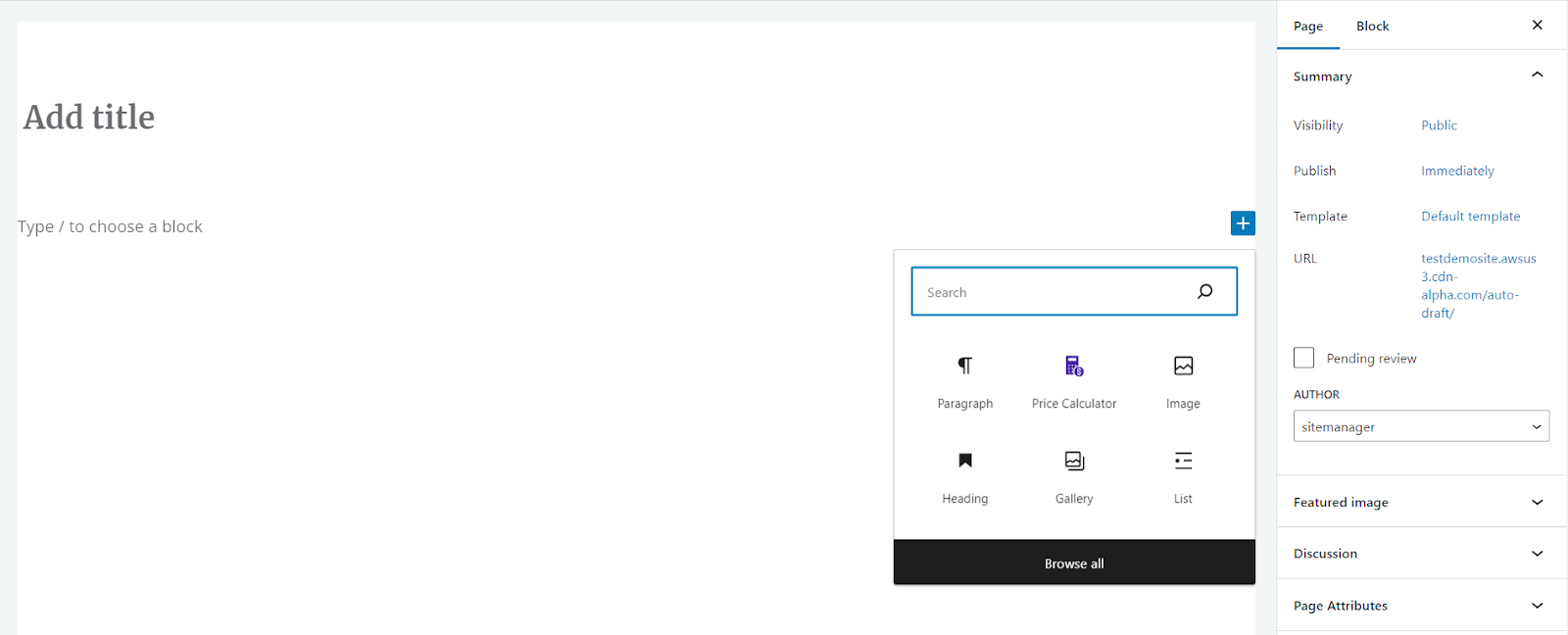
Task: Change visibility via Public link
Action: (1439, 125)
